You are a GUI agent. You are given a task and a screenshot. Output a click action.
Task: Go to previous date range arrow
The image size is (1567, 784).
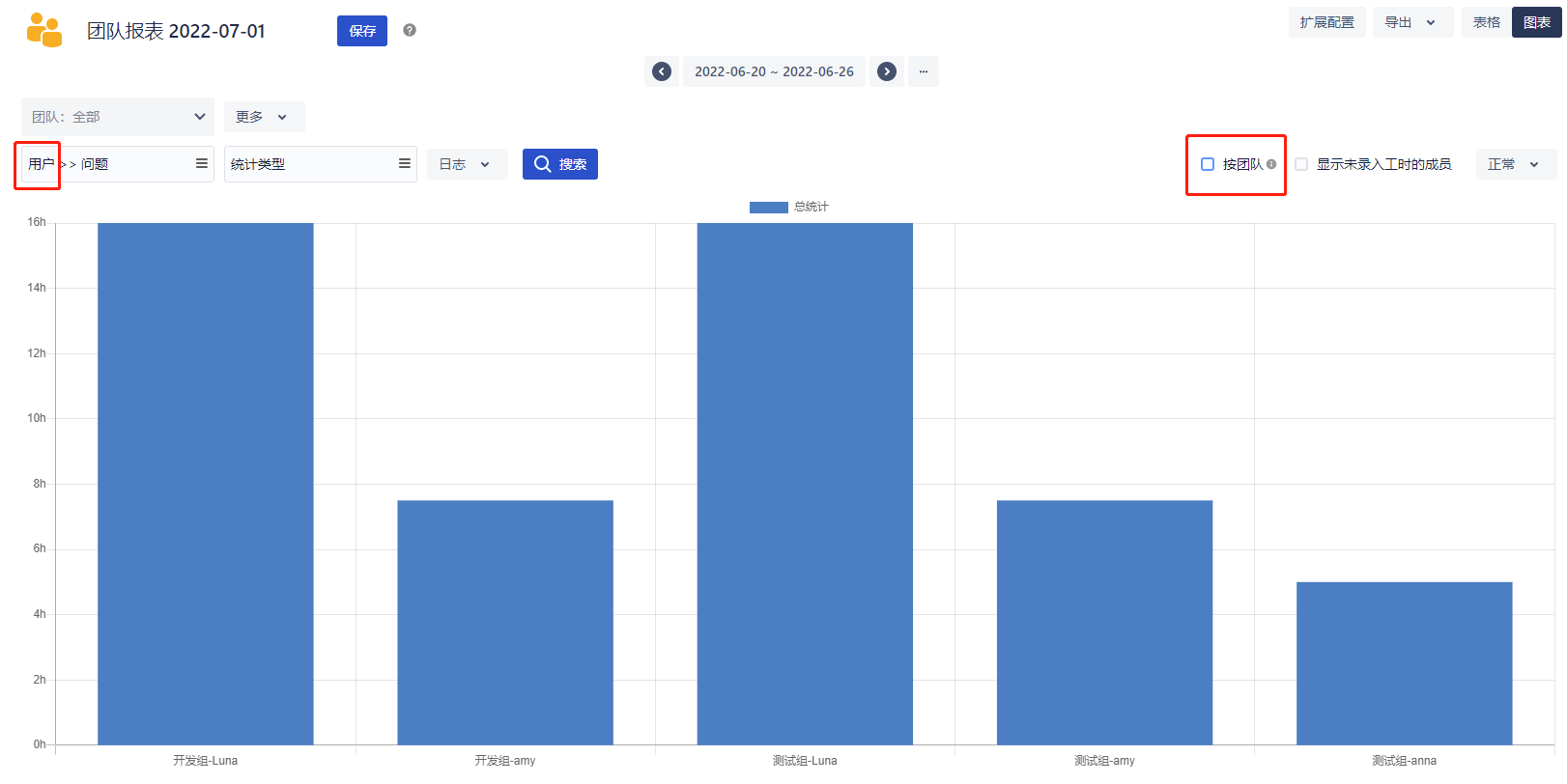662,71
